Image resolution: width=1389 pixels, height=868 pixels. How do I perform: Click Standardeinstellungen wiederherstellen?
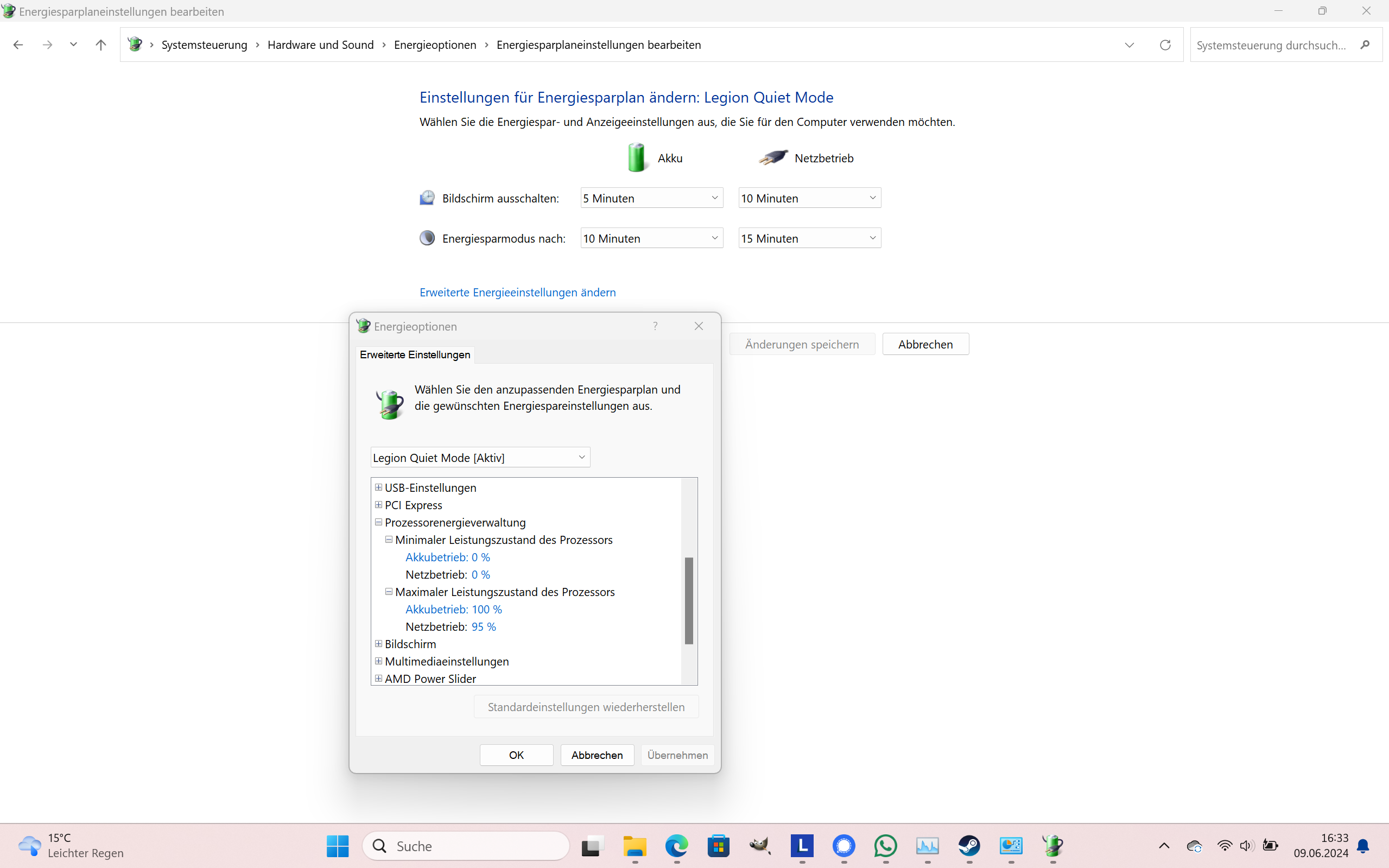(x=586, y=707)
